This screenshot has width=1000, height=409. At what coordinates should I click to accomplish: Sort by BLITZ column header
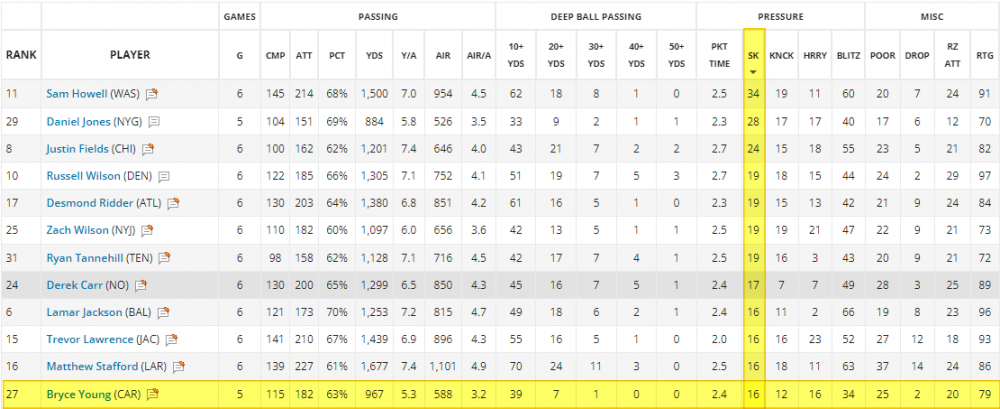coord(848,54)
